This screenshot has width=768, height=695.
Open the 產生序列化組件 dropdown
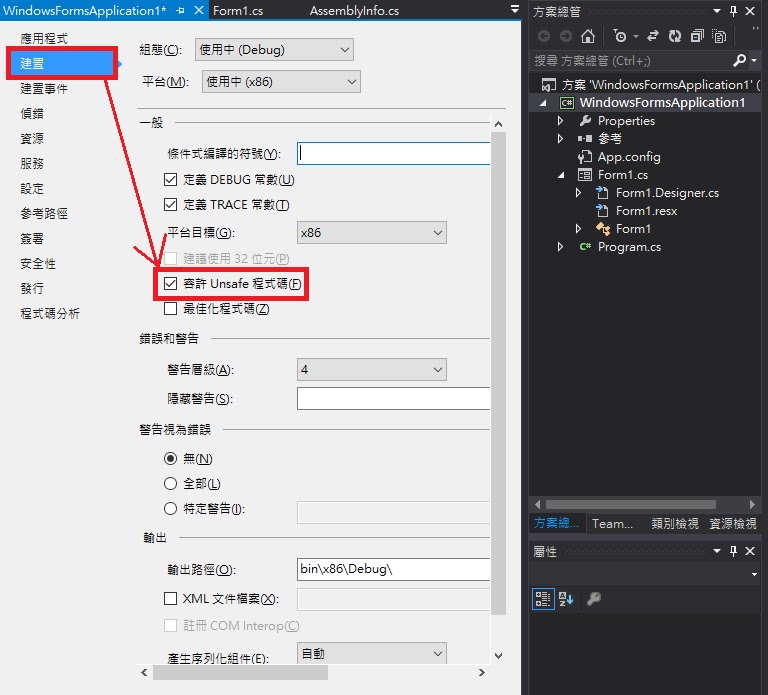tap(372, 653)
